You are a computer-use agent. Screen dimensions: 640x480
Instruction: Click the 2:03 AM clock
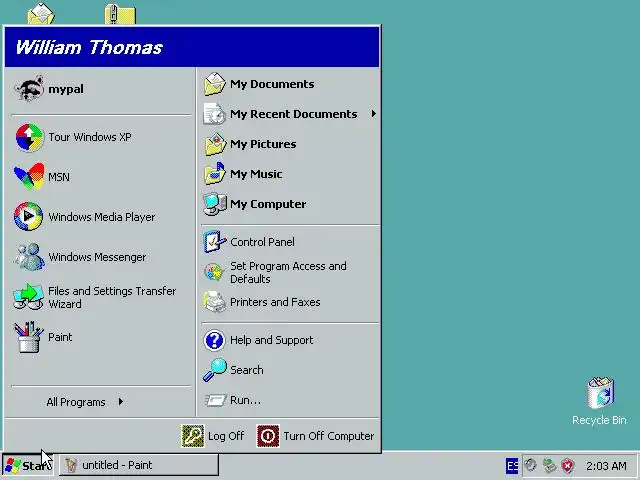point(606,466)
